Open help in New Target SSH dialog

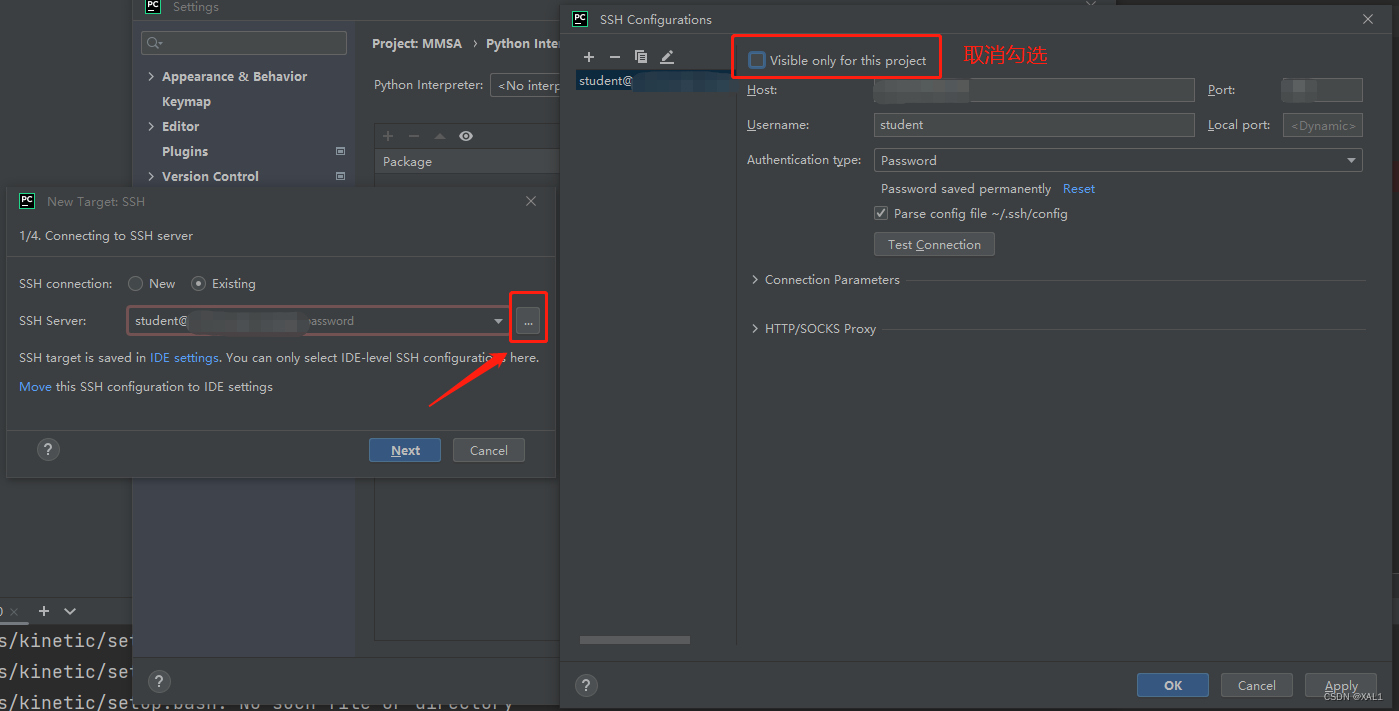(x=48, y=450)
